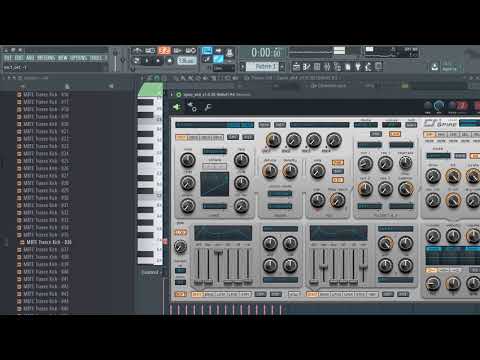Viewport: 480px width, 360px height.
Task: Toggle the orange 3.2 countdown button
Action: (x=164, y=51)
